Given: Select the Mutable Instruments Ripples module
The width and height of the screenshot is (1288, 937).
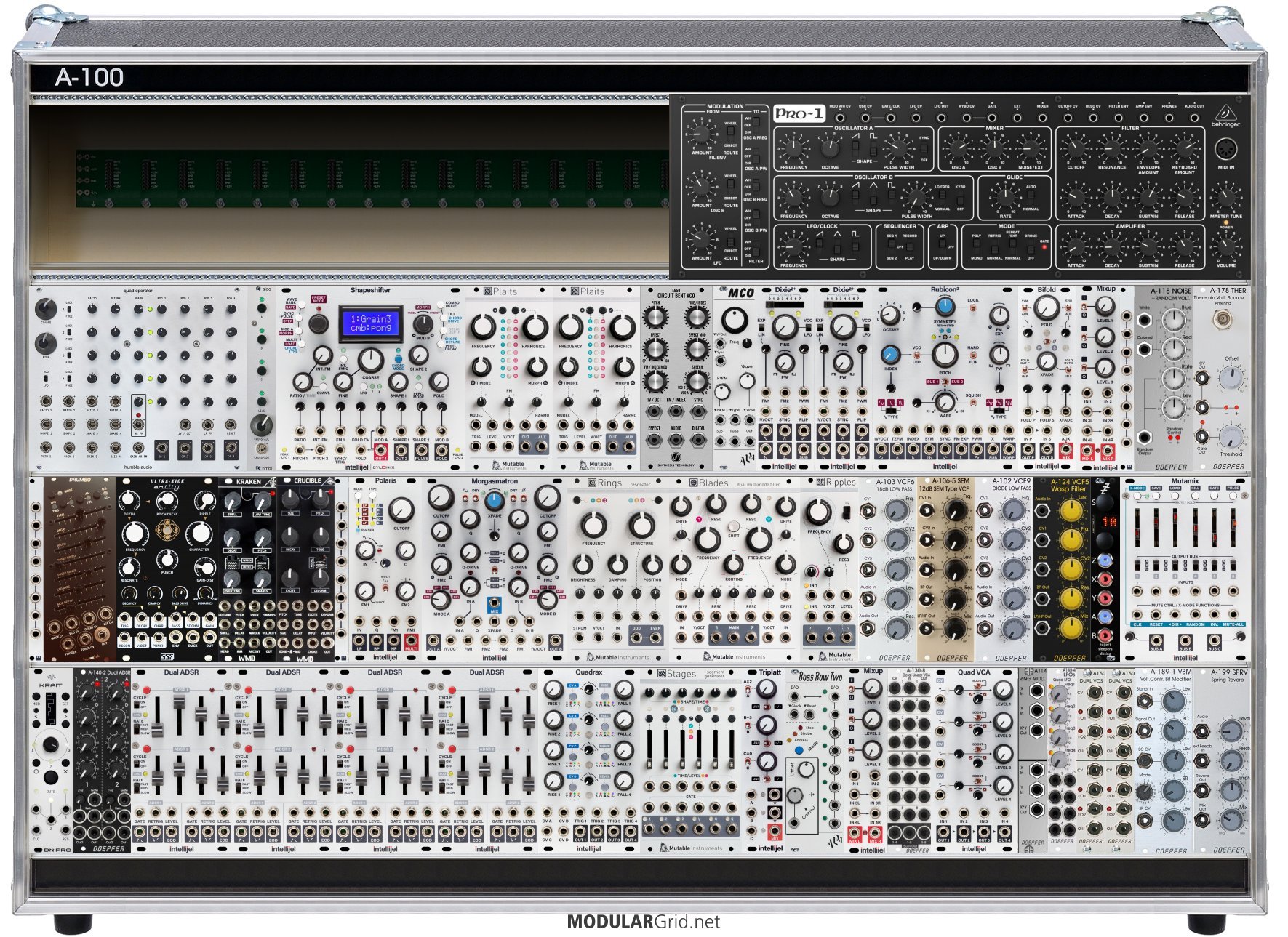Looking at the screenshot, I should point(829,569).
